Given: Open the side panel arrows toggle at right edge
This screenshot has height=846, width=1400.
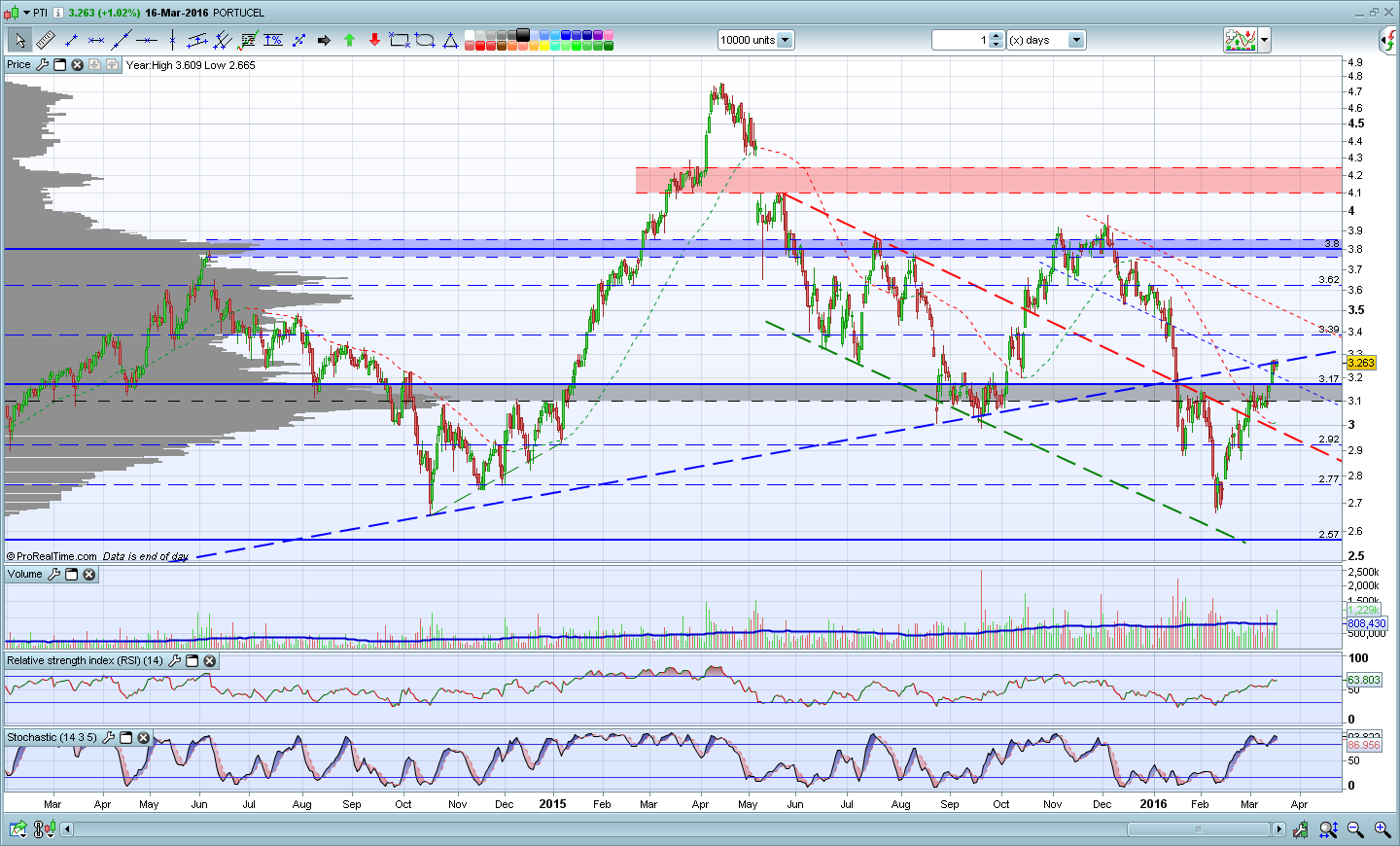Looking at the screenshot, I should pyautogui.click(x=1389, y=40).
